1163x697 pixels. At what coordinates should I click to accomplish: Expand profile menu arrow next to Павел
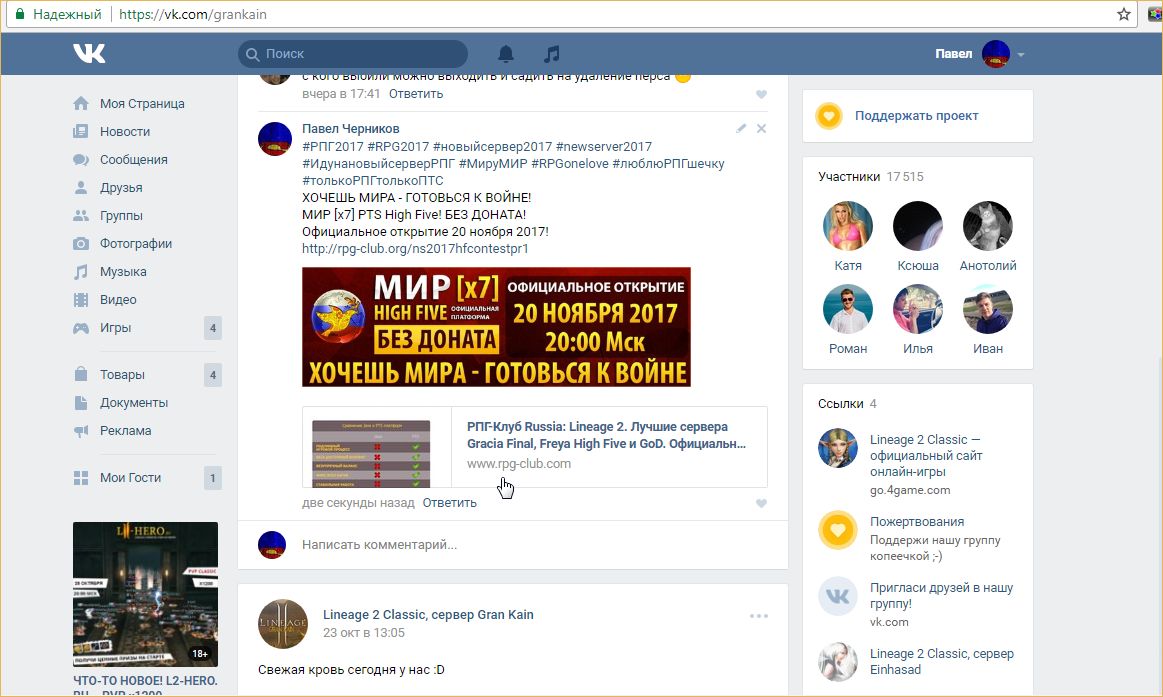[1021, 54]
